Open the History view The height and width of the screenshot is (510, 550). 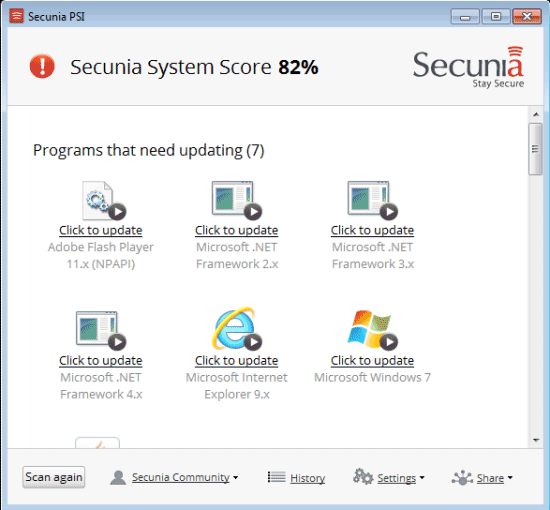[x=296, y=478]
